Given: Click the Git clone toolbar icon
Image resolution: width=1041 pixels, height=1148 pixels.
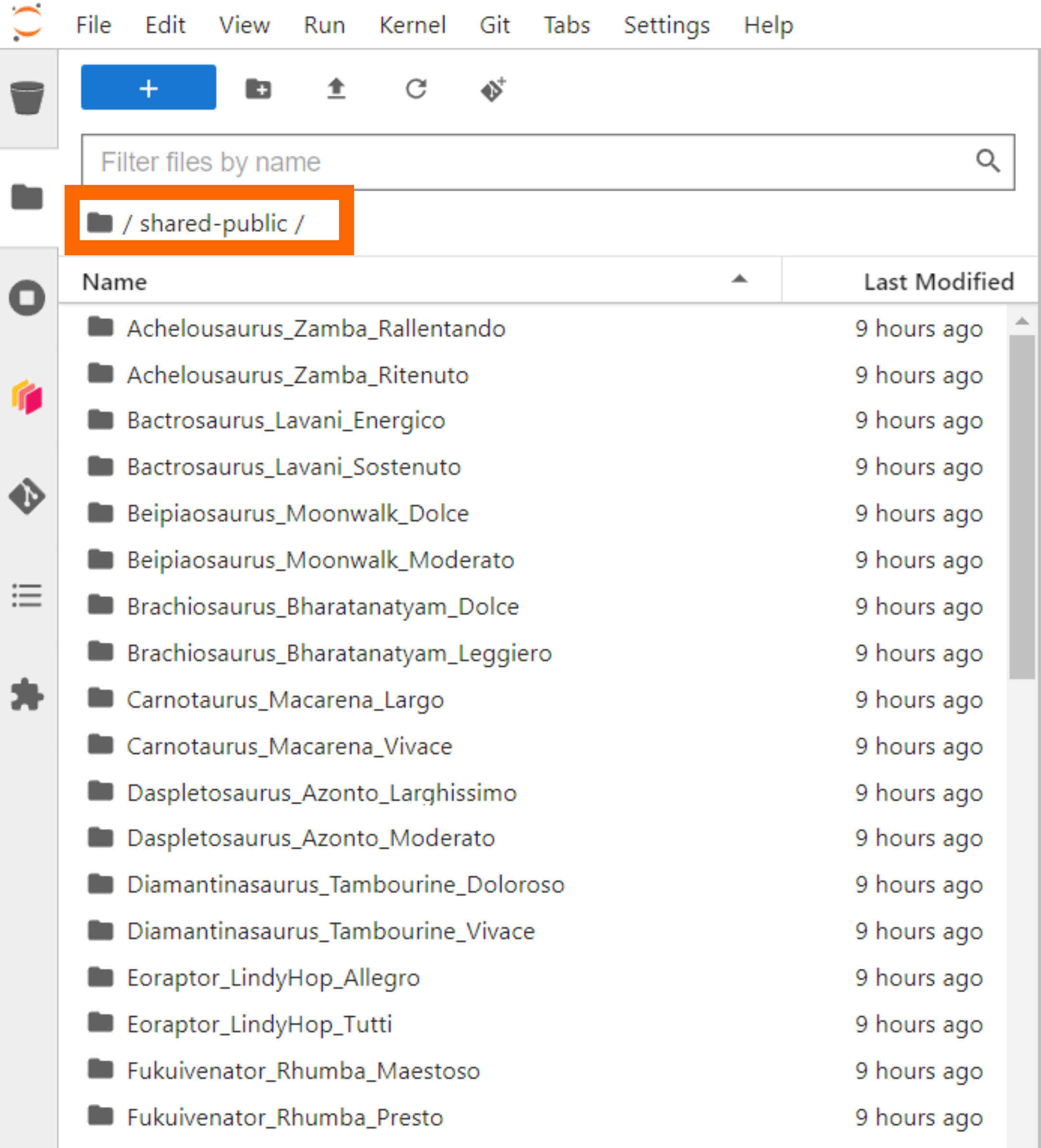Looking at the screenshot, I should 493,89.
